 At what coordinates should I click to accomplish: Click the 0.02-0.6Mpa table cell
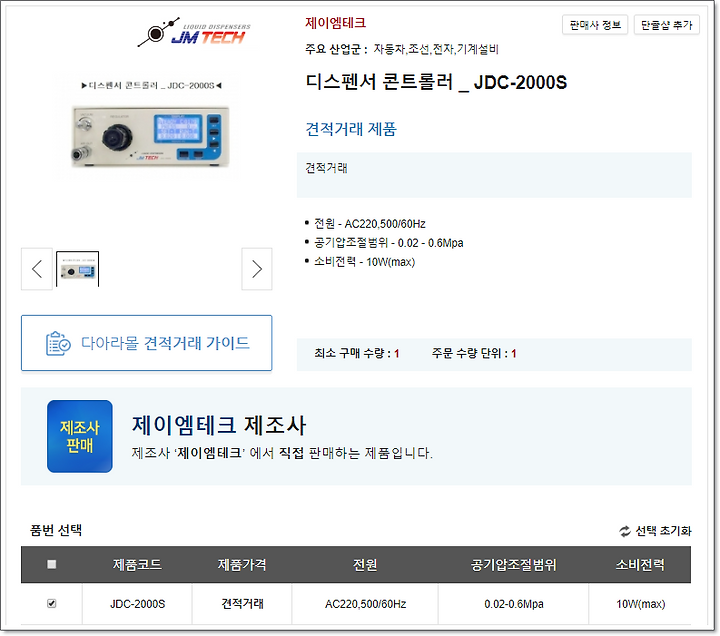tap(514, 604)
